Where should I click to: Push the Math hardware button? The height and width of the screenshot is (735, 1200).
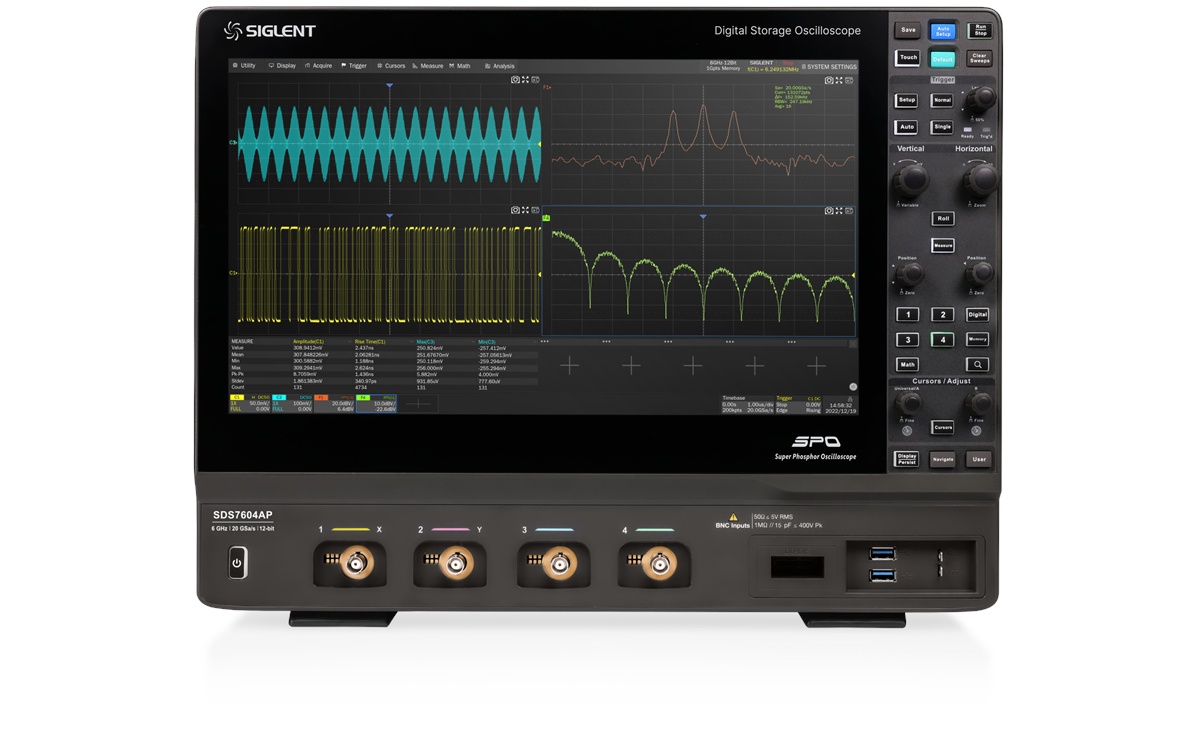tap(907, 364)
